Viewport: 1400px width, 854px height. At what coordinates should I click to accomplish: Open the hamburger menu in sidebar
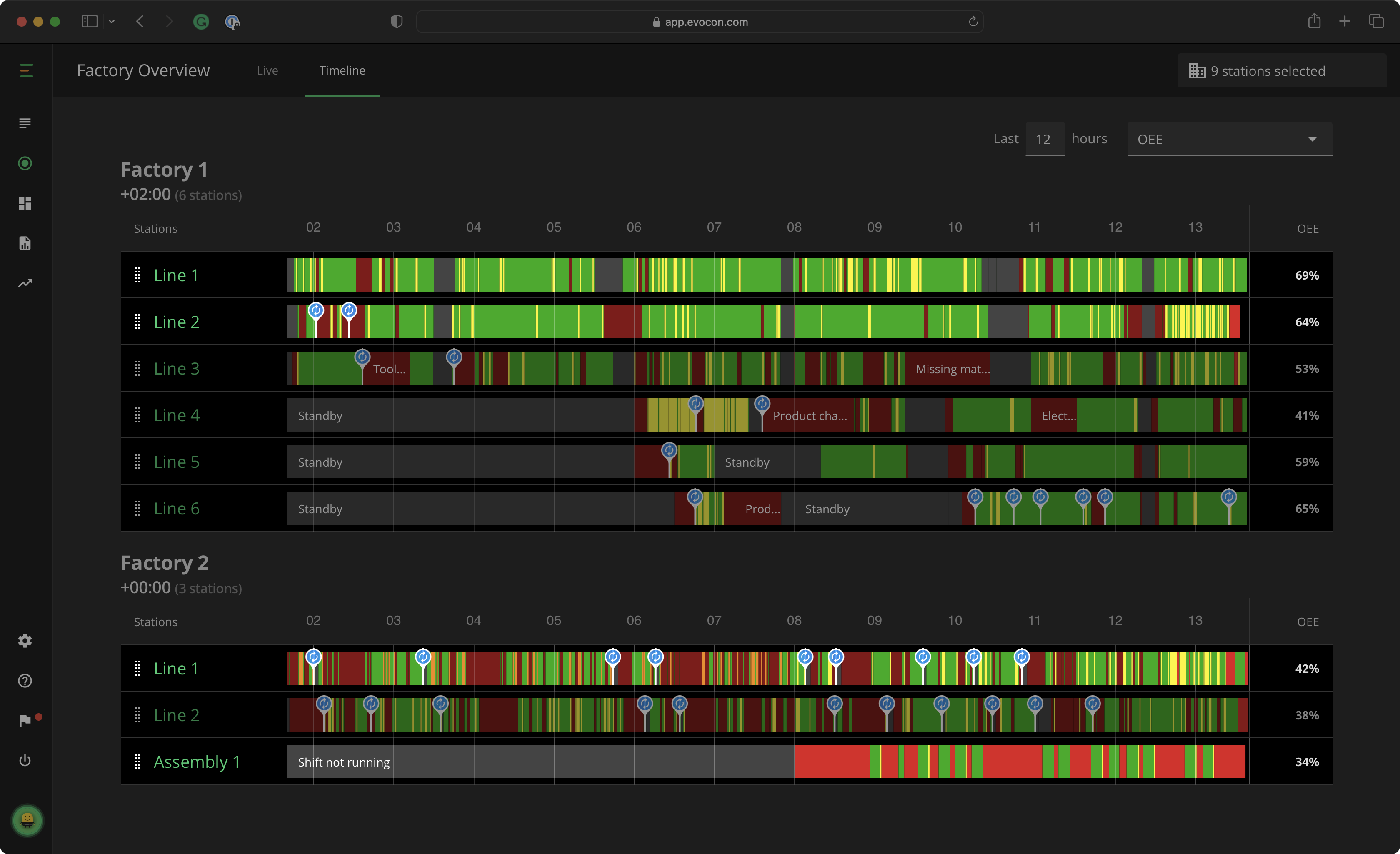tap(26, 70)
